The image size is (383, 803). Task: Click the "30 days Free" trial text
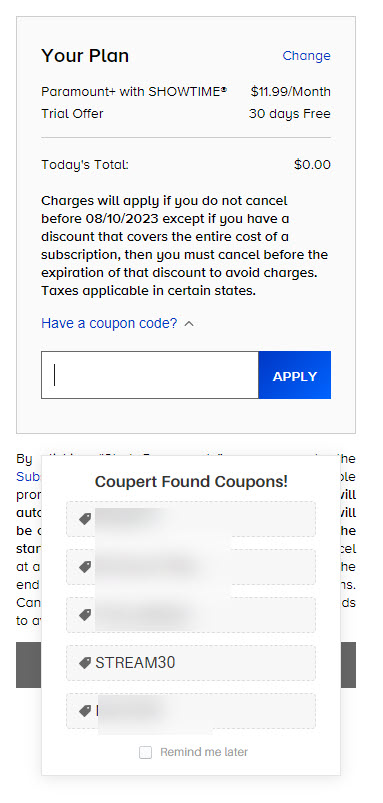(x=290, y=114)
